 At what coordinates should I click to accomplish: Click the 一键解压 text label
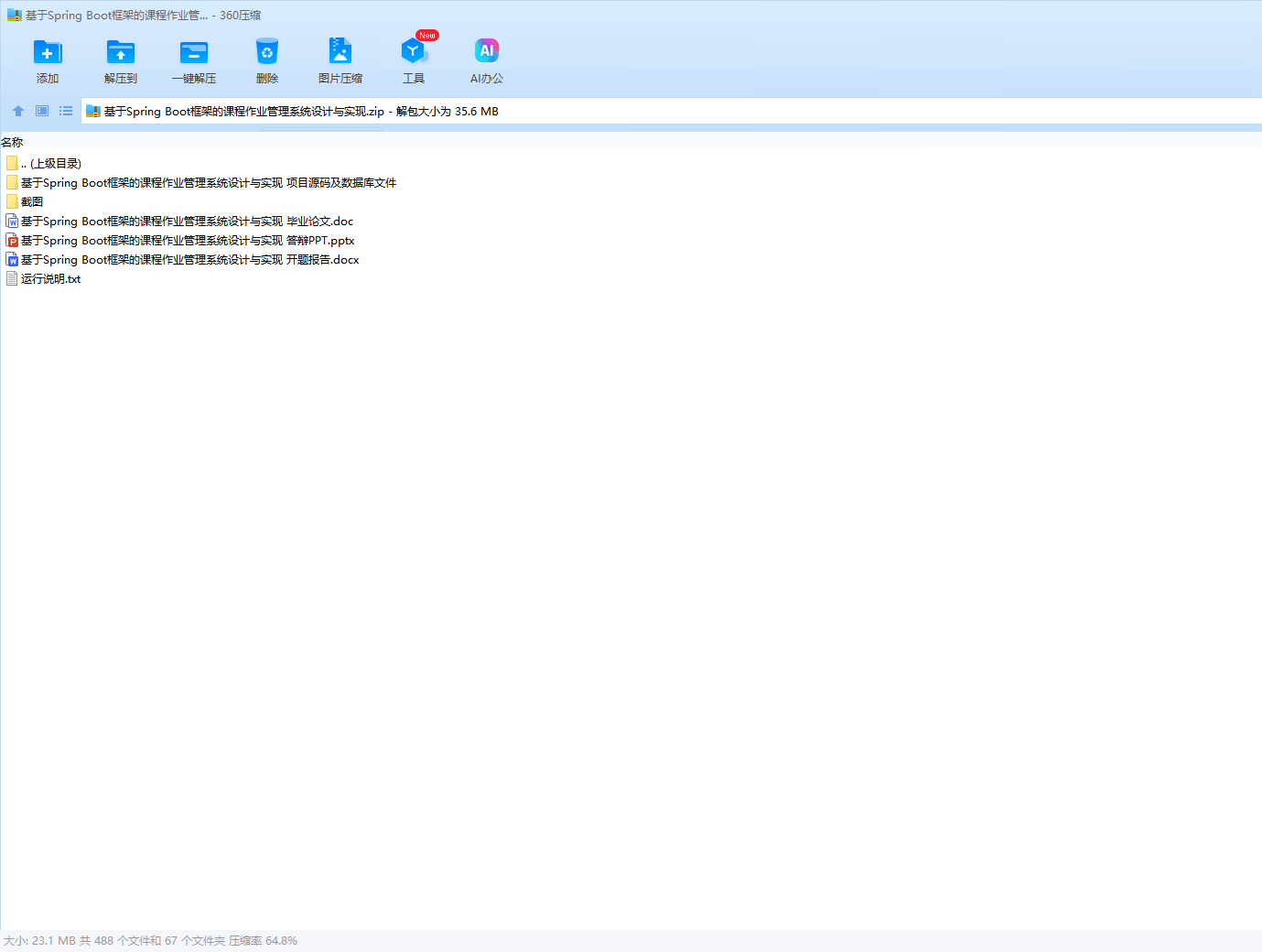pyautogui.click(x=194, y=79)
